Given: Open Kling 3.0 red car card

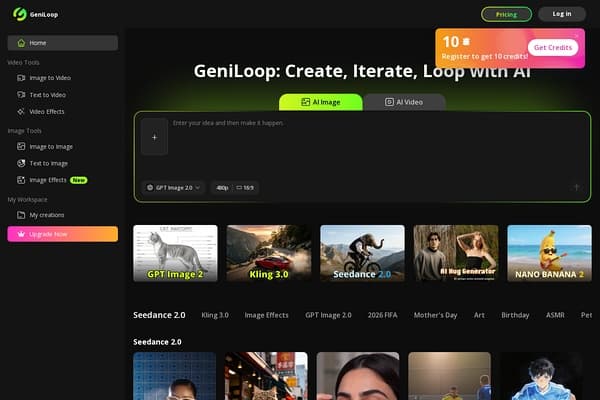Looking at the screenshot, I should (x=269, y=253).
